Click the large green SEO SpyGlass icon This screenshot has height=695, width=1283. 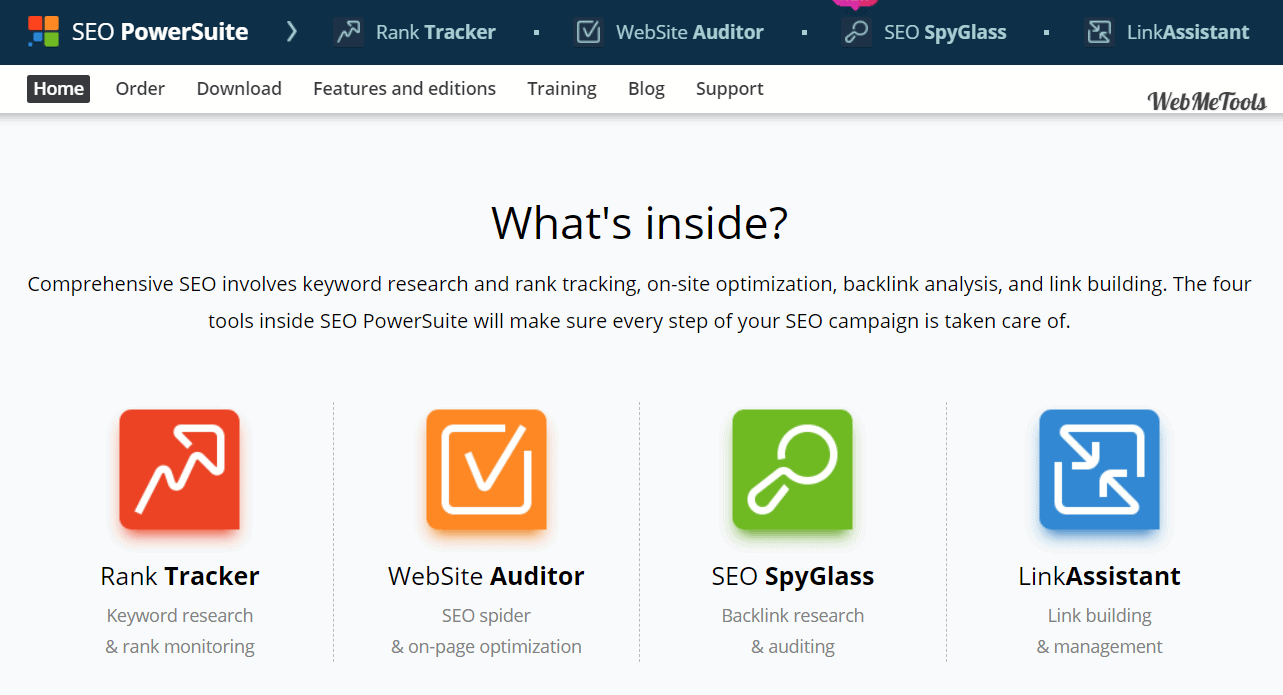tap(793, 469)
